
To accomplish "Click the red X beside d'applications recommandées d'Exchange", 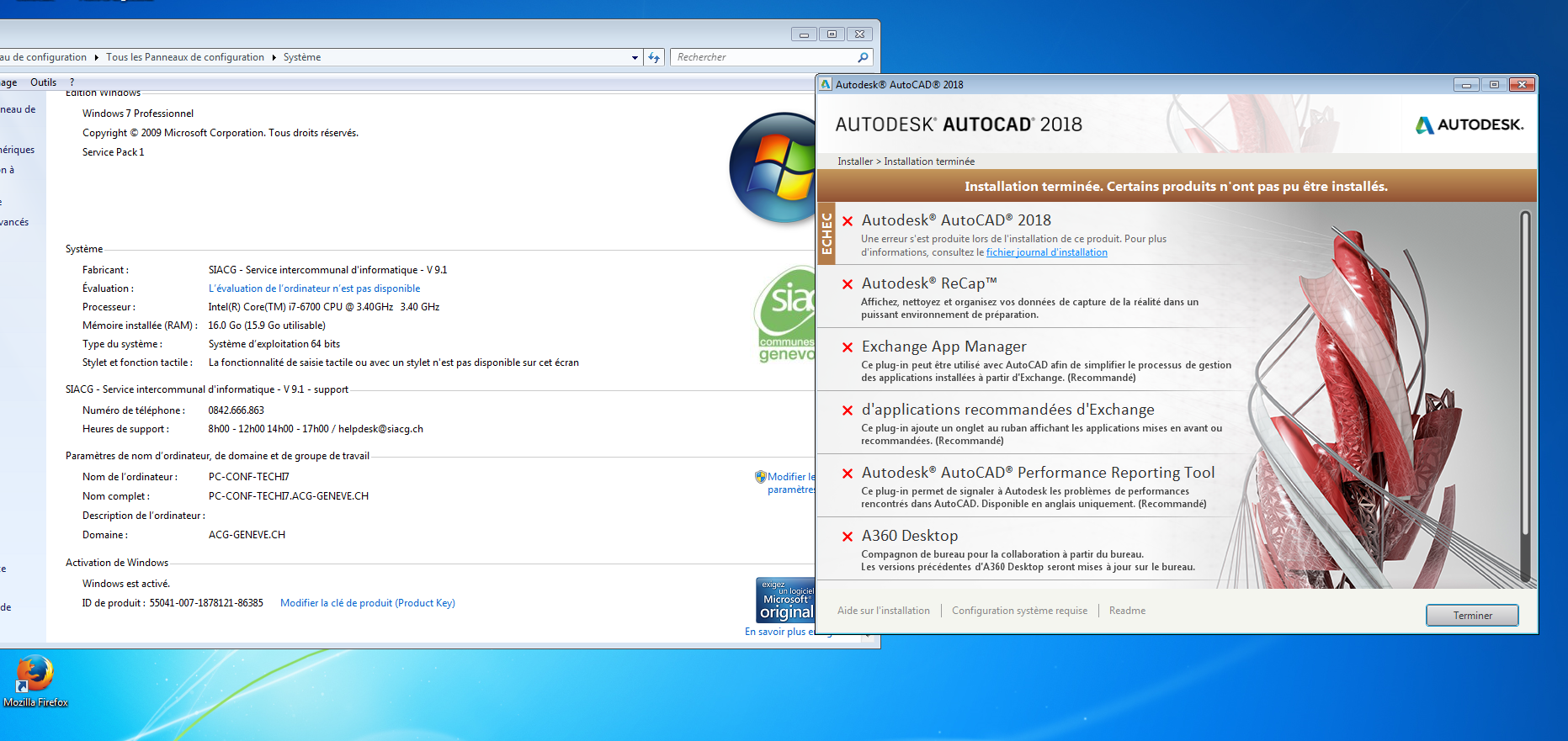I will point(848,410).
